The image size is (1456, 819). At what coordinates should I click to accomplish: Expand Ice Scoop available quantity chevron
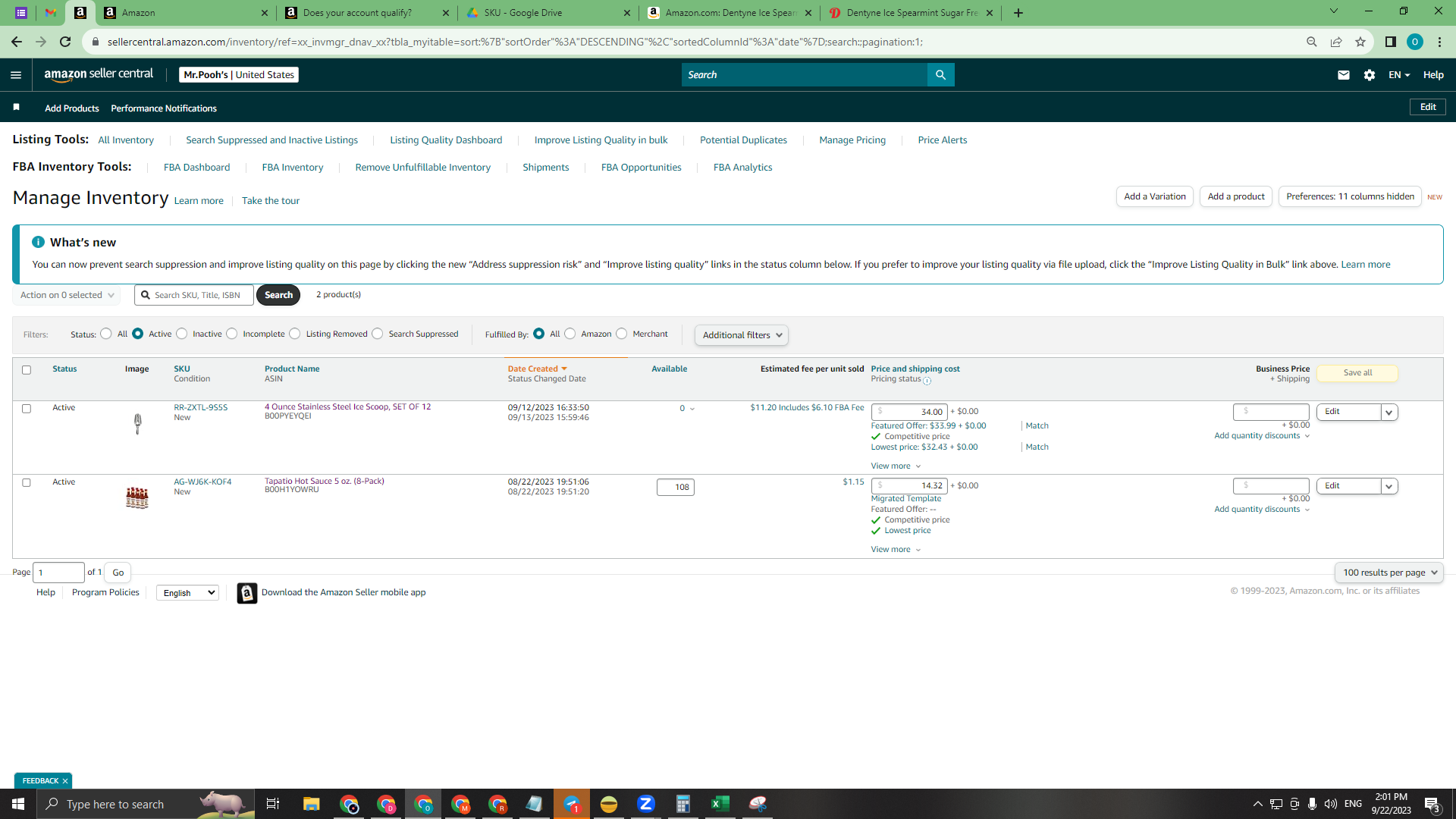692,409
